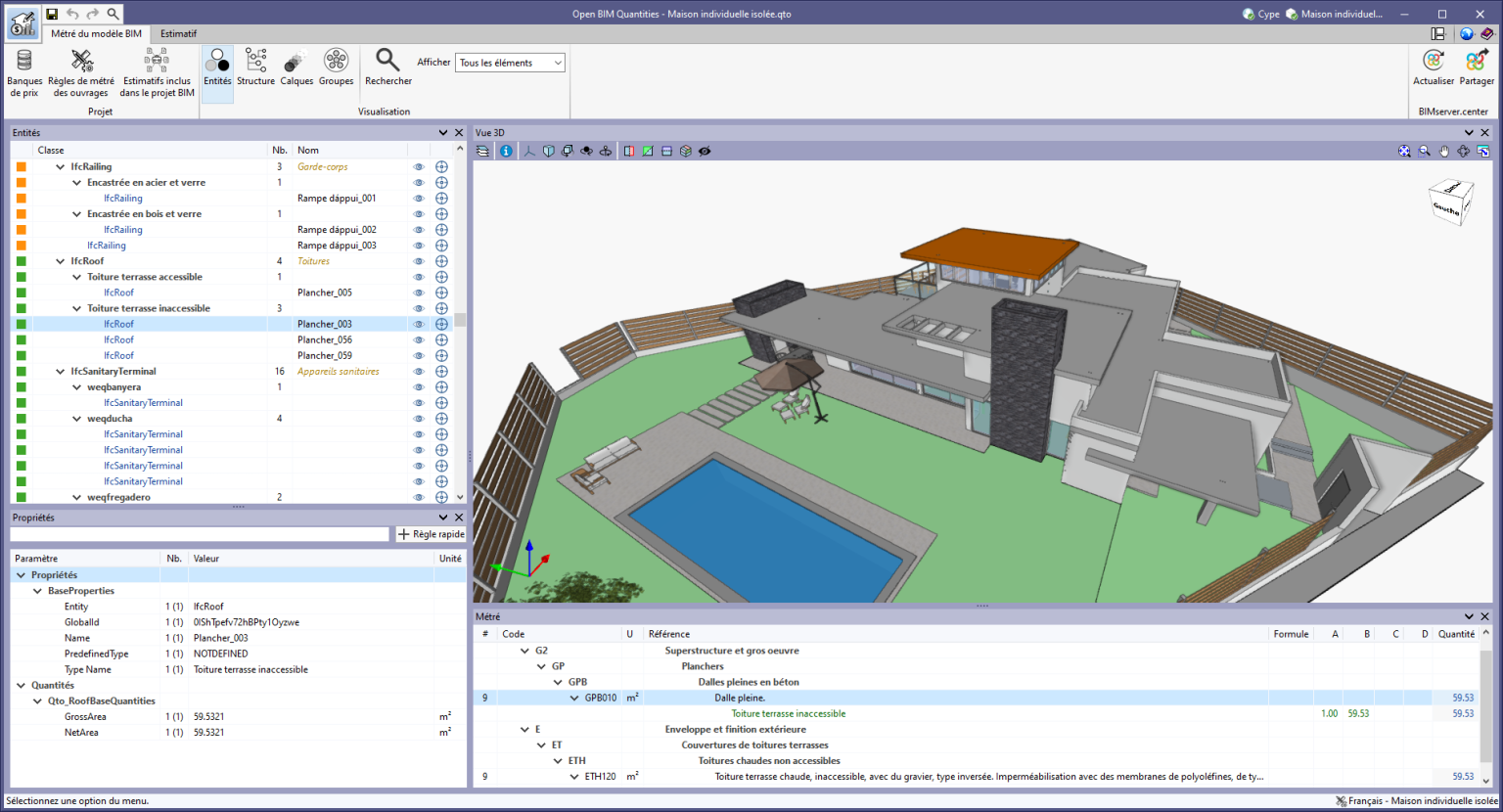Image resolution: width=1503 pixels, height=812 pixels.
Task: Collapse the IfcSanitaryTerminal node
Action: coord(61,372)
